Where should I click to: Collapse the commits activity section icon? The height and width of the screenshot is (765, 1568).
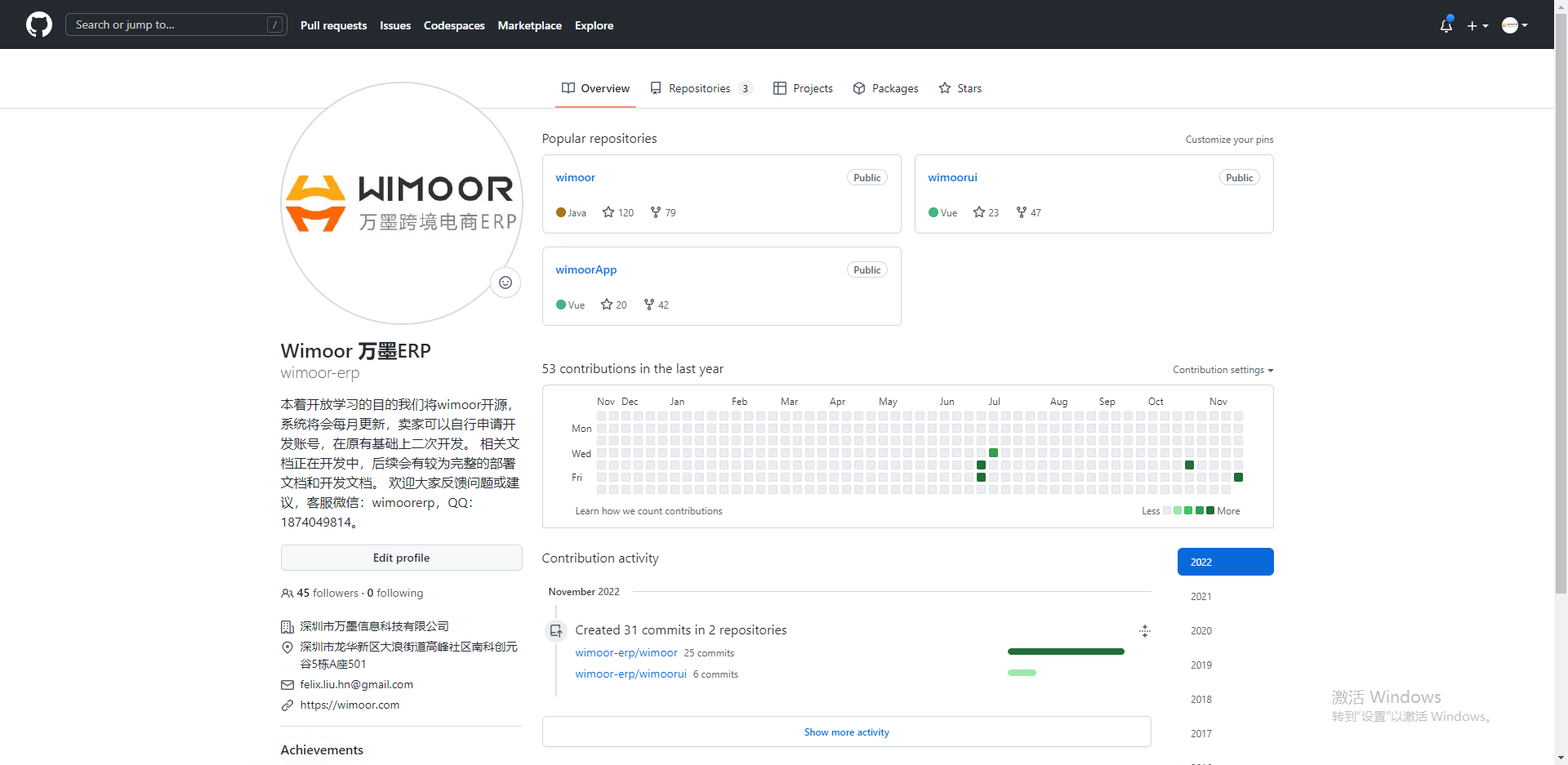pyautogui.click(x=1144, y=631)
